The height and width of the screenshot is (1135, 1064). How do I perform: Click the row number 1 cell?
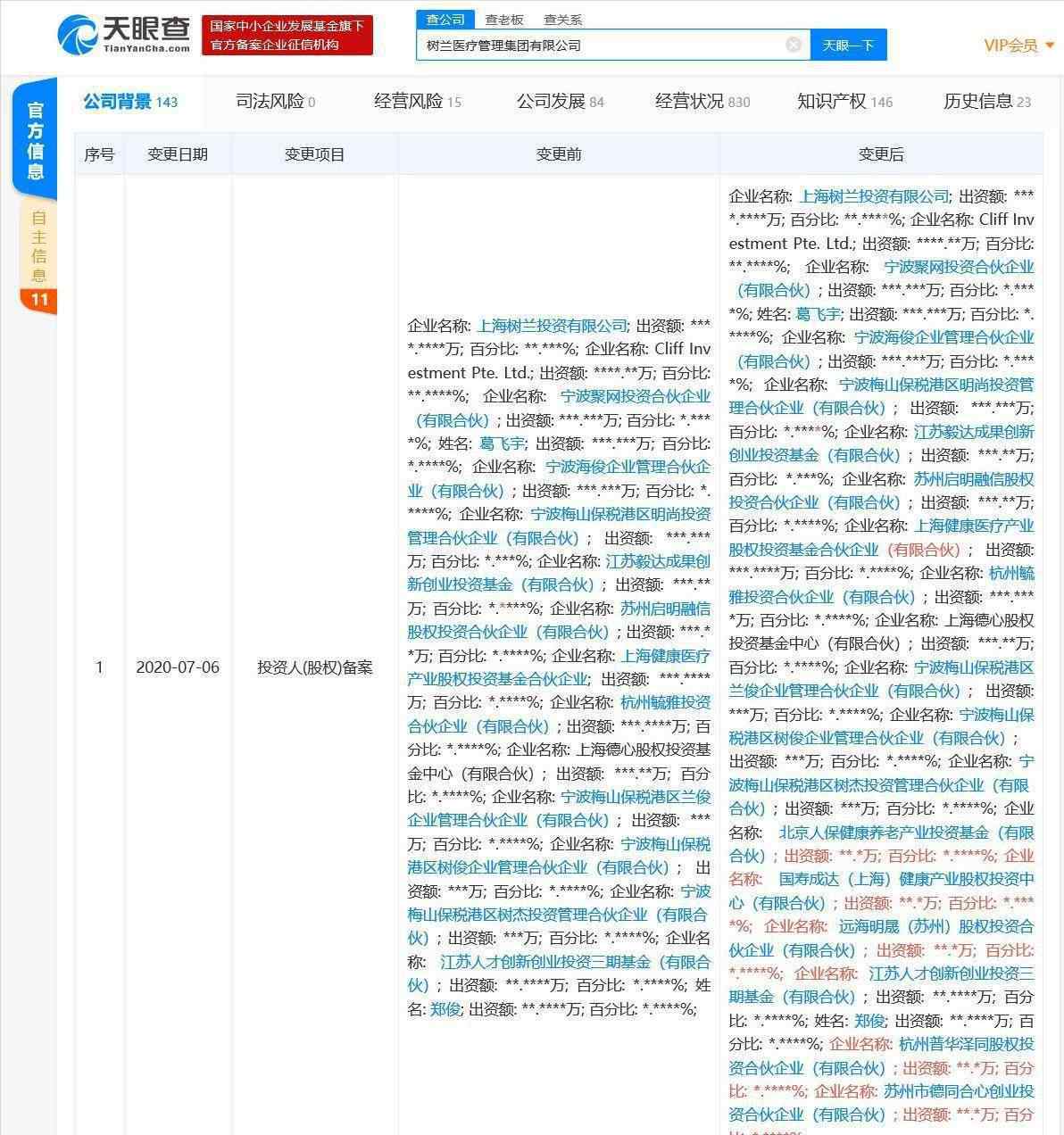pyautogui.click(x=99, y=667)
